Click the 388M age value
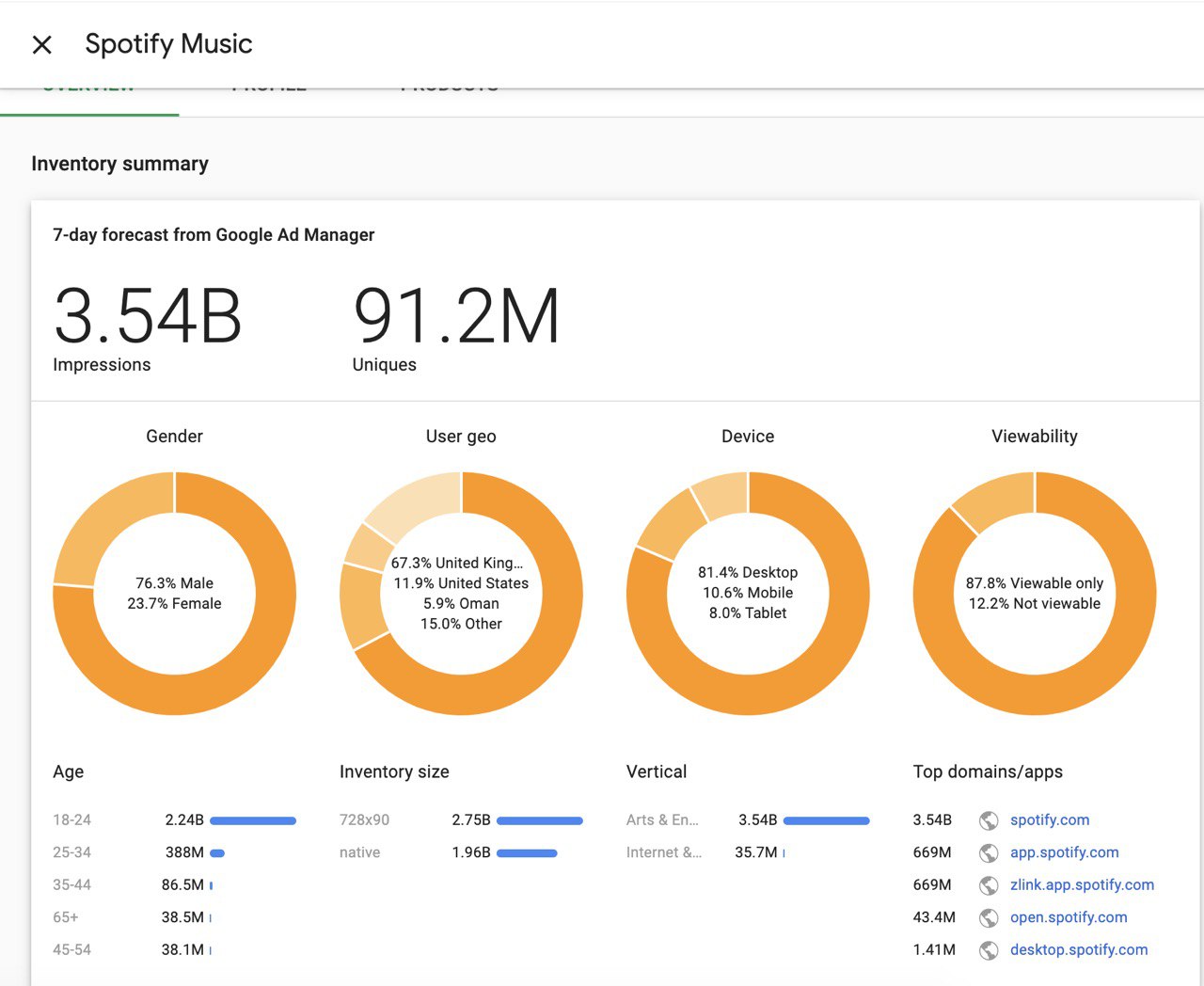The height and width of the screenshot is (986, 1204). tap(184, 852)
